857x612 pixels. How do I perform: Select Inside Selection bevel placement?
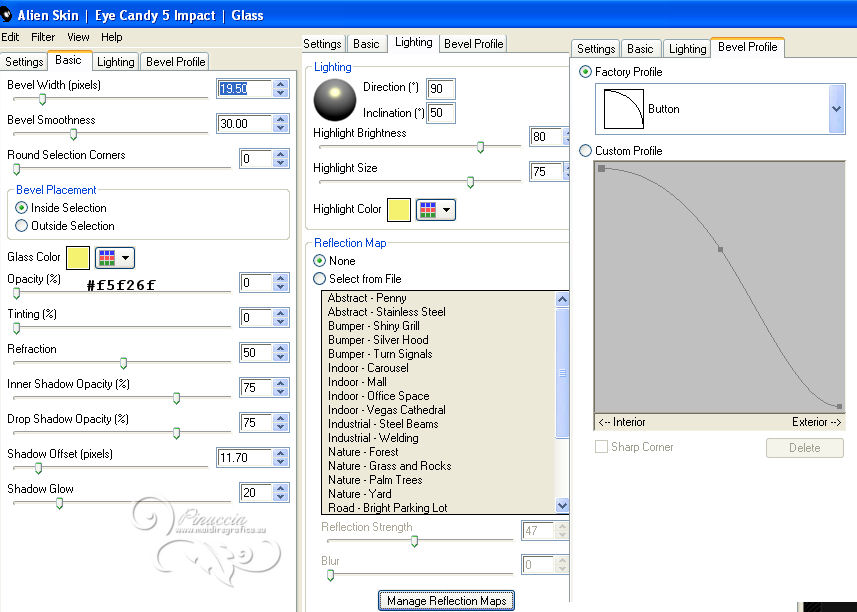[21, 208]
